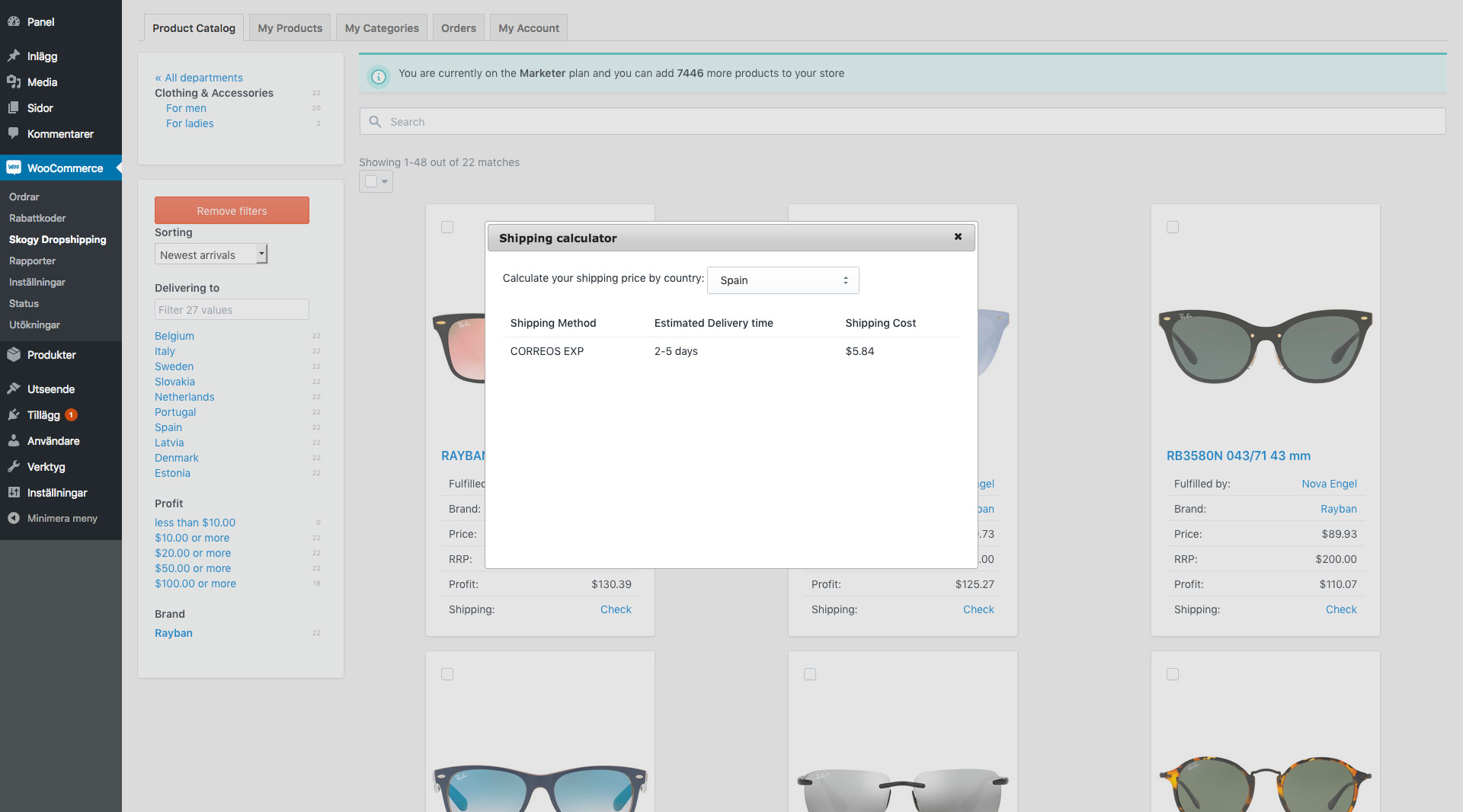1463x812 pixels.
Task: Open Utökningar submenu item
Action: pos(34,324)
